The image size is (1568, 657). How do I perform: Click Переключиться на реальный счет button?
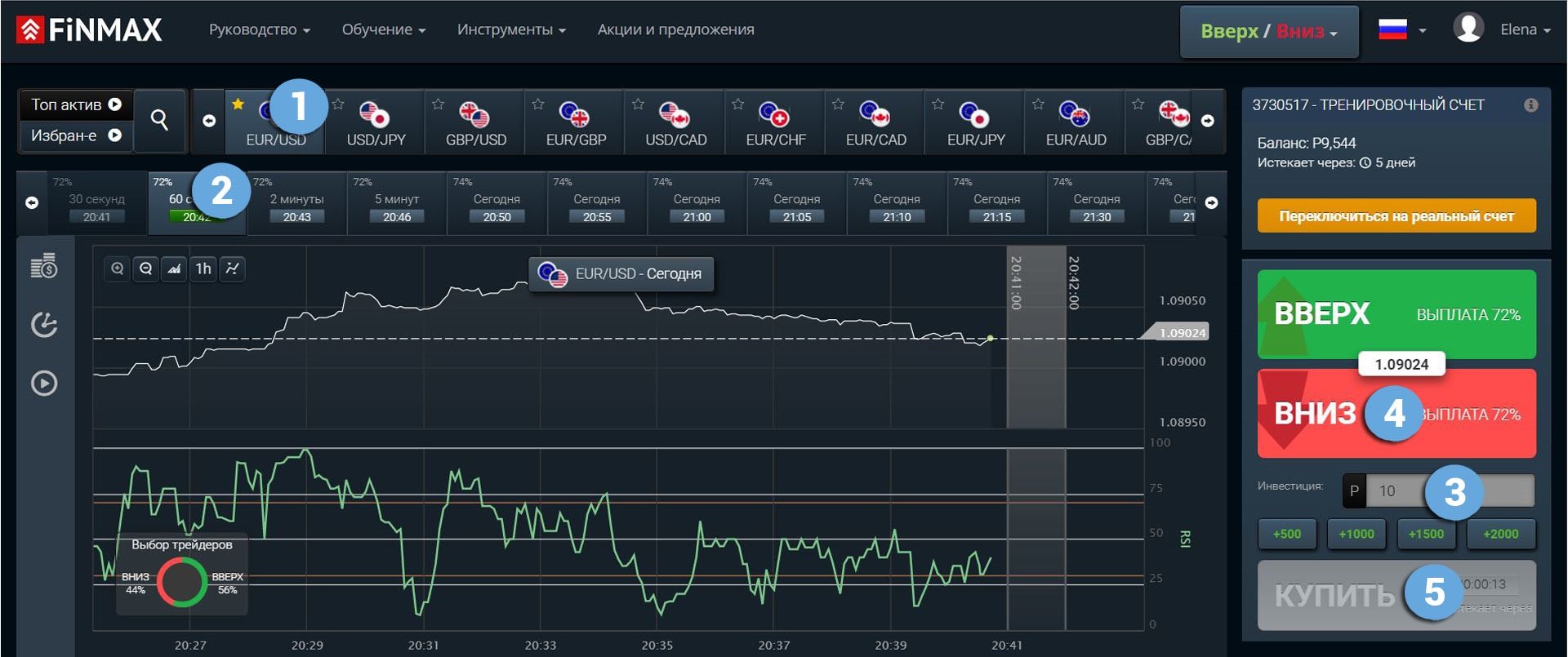click(x=1396, y=216)
